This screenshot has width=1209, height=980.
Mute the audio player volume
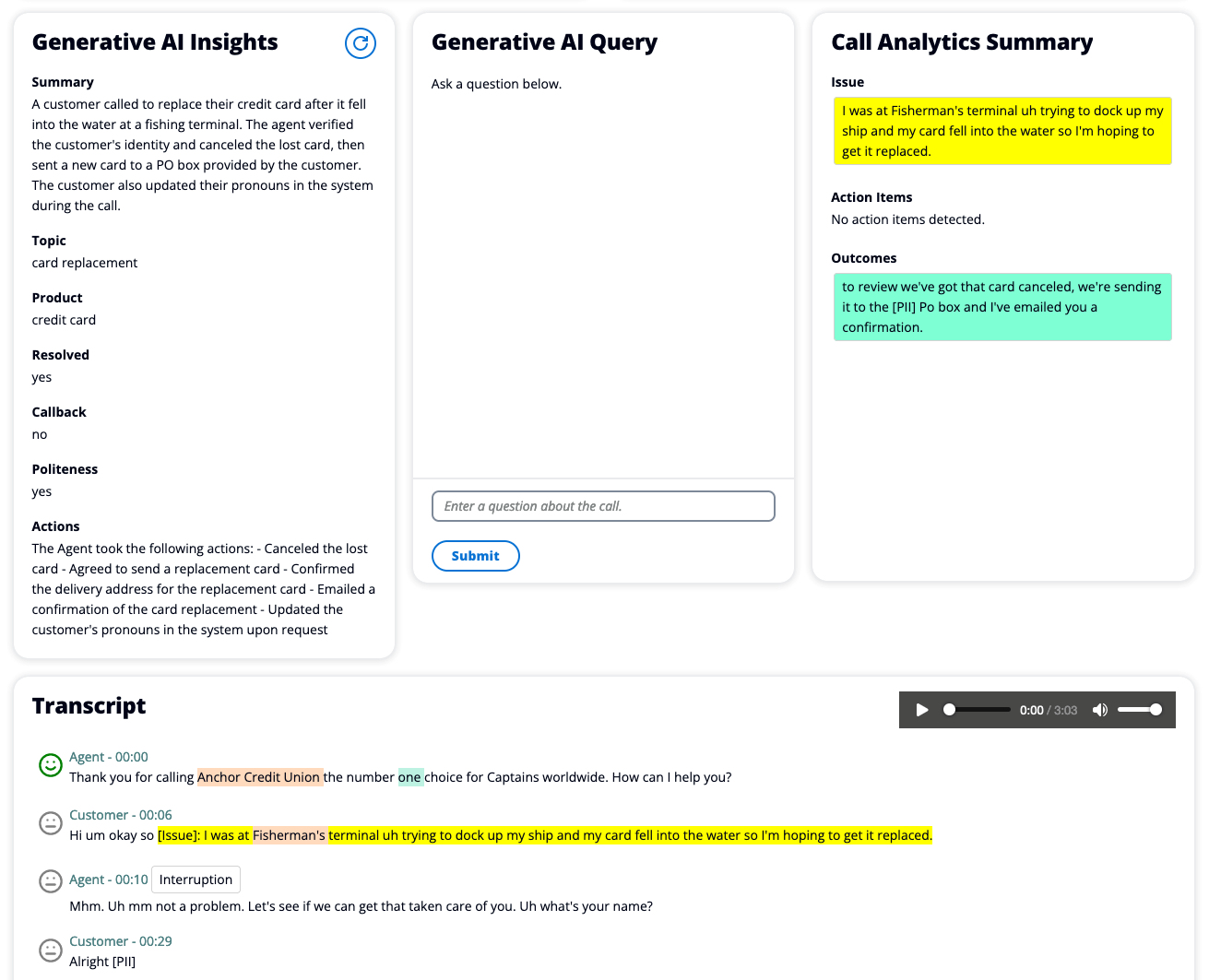pos(1099,710)
